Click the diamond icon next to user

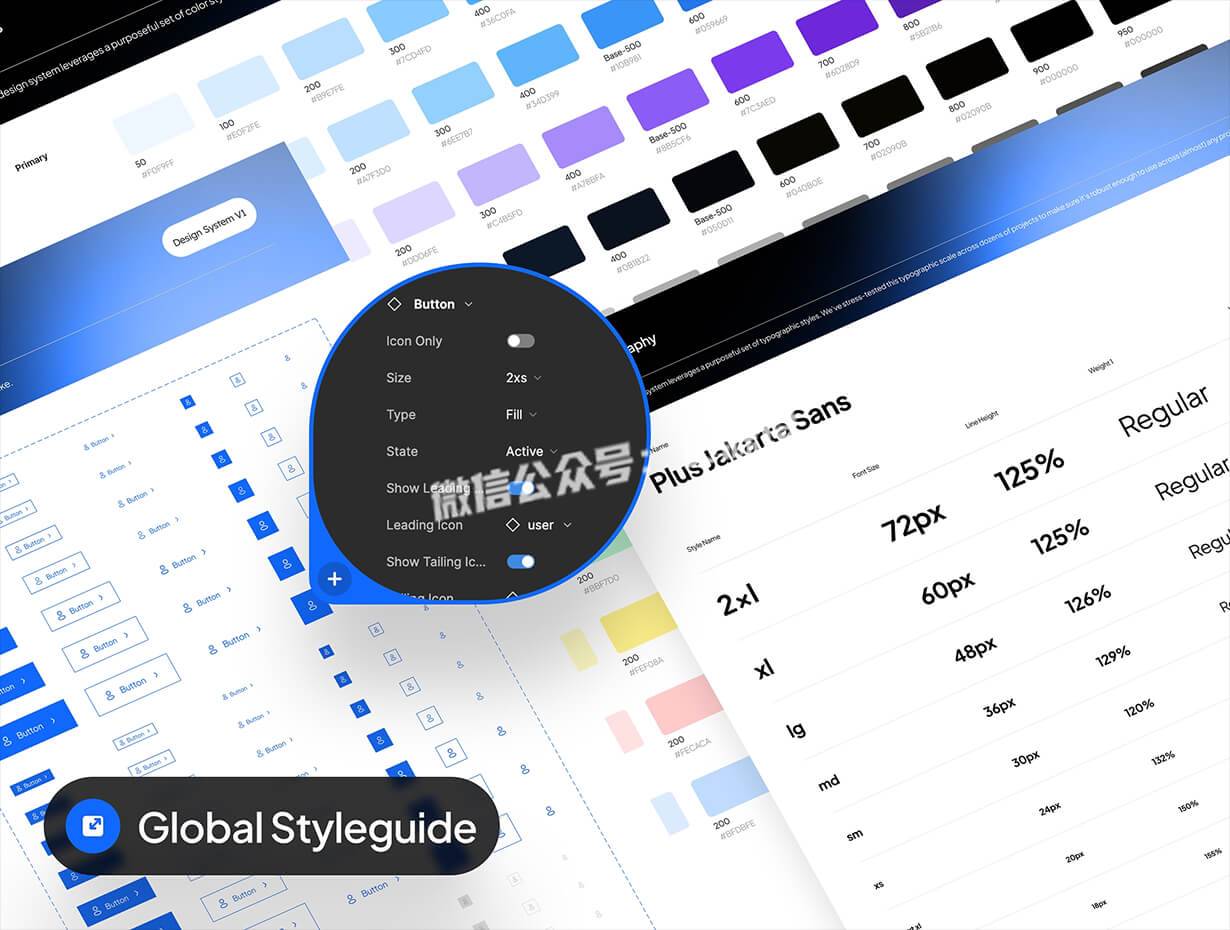click(513, 525)
